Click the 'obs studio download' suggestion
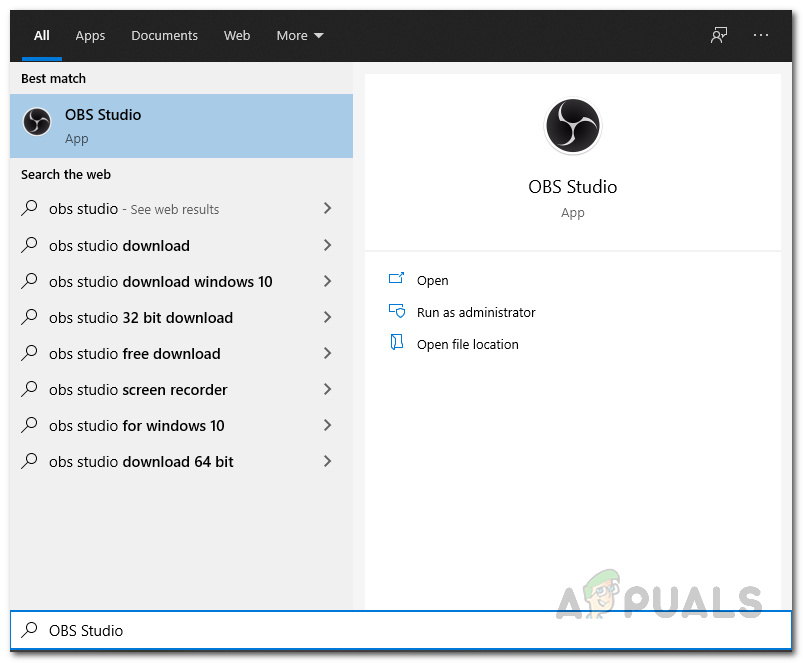Image resolution: width=803 pixels, height=663 pixels. point(119,246)
